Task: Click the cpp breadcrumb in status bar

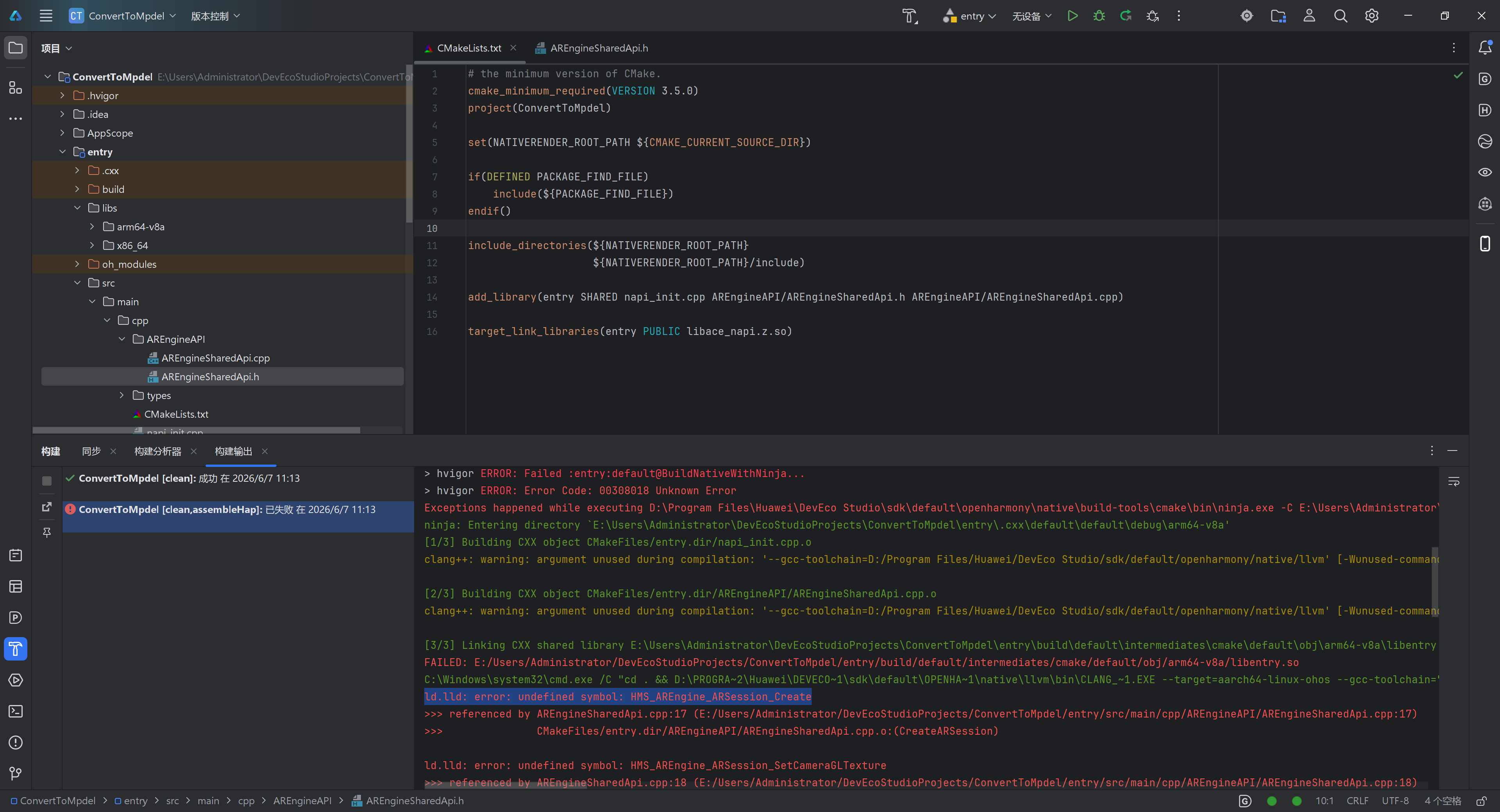Action: 246,801
